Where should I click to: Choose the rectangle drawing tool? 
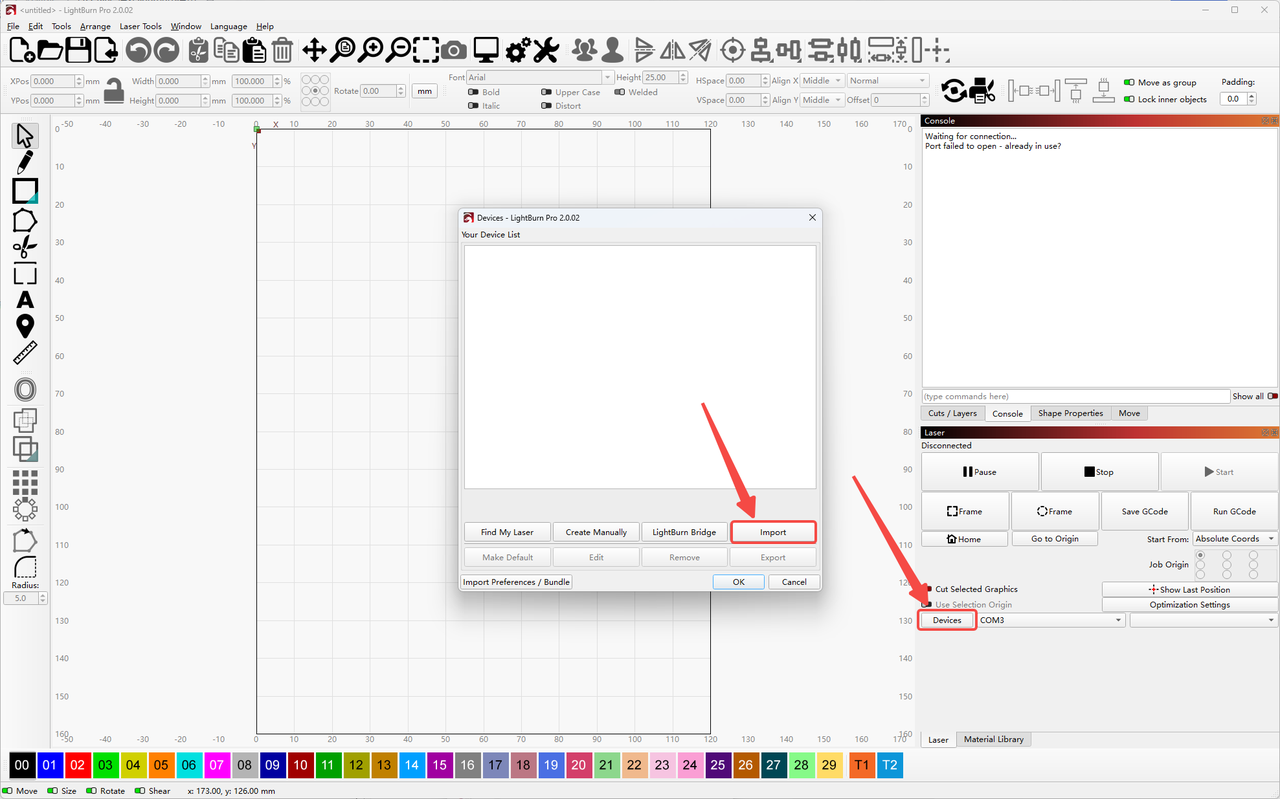pos(25,191)
